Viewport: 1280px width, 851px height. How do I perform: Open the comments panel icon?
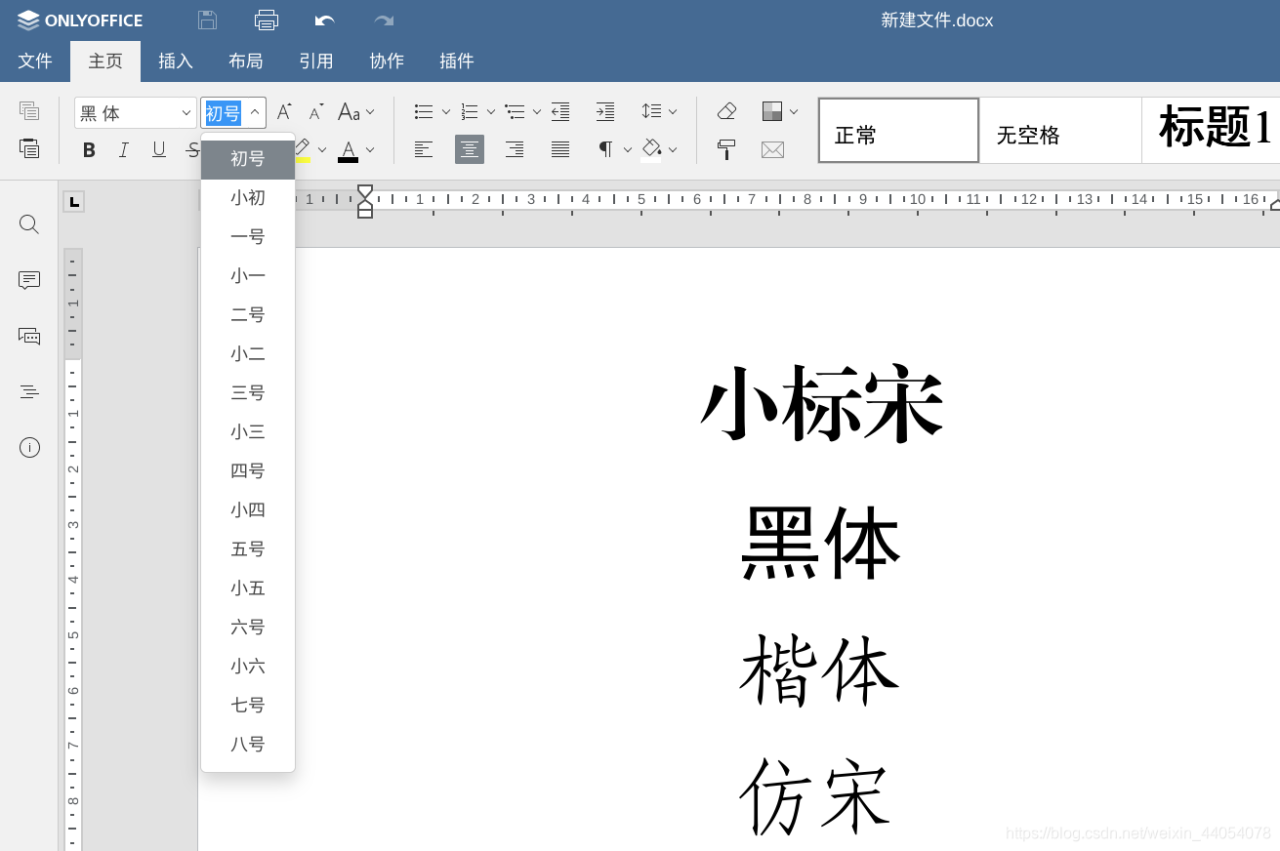28,280
